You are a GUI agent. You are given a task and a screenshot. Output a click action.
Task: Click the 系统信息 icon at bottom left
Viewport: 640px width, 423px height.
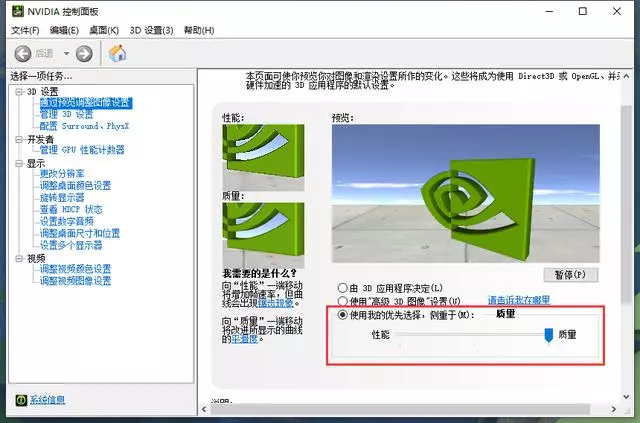[x=21, y=400]
